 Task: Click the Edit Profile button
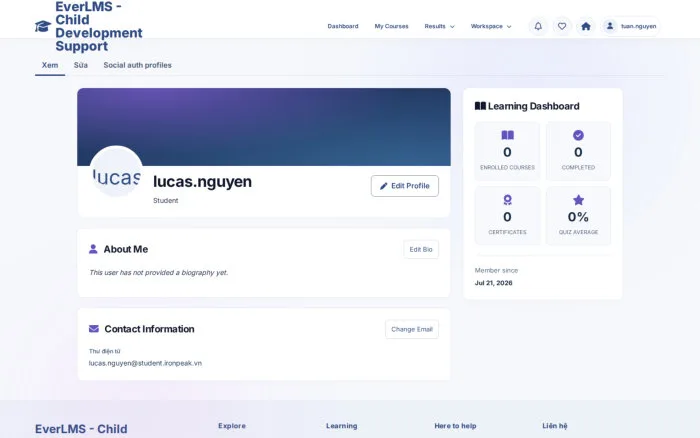click(404, 186)
